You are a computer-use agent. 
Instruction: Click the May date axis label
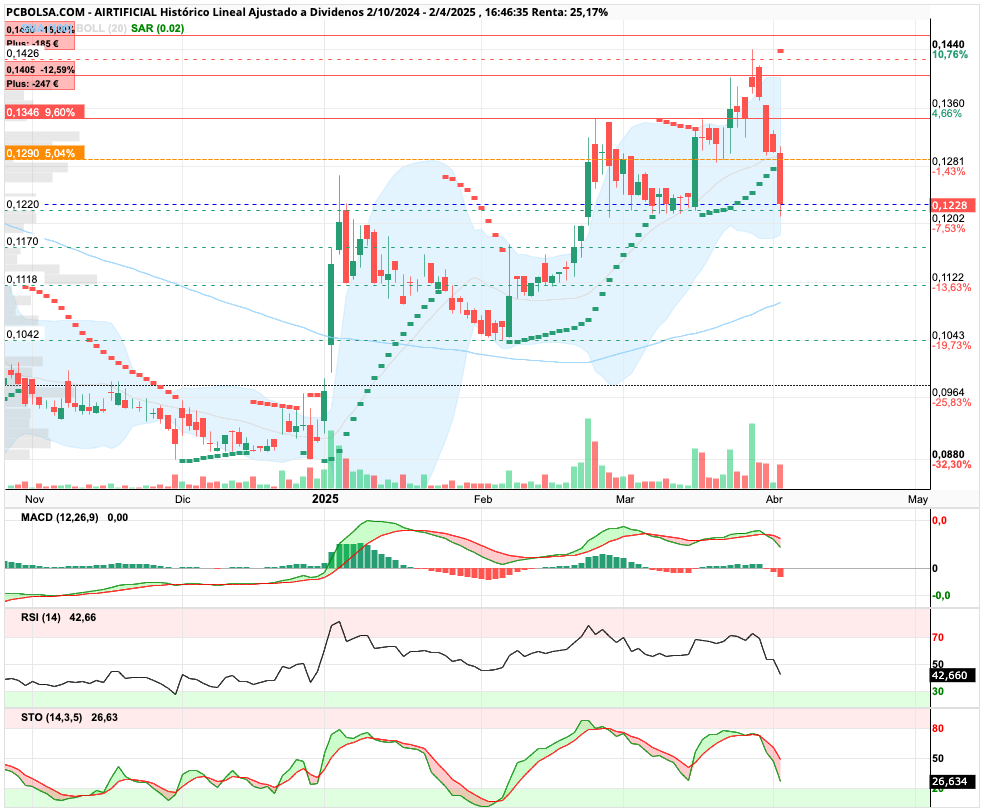pyautogui.click(x=917, y=499)
